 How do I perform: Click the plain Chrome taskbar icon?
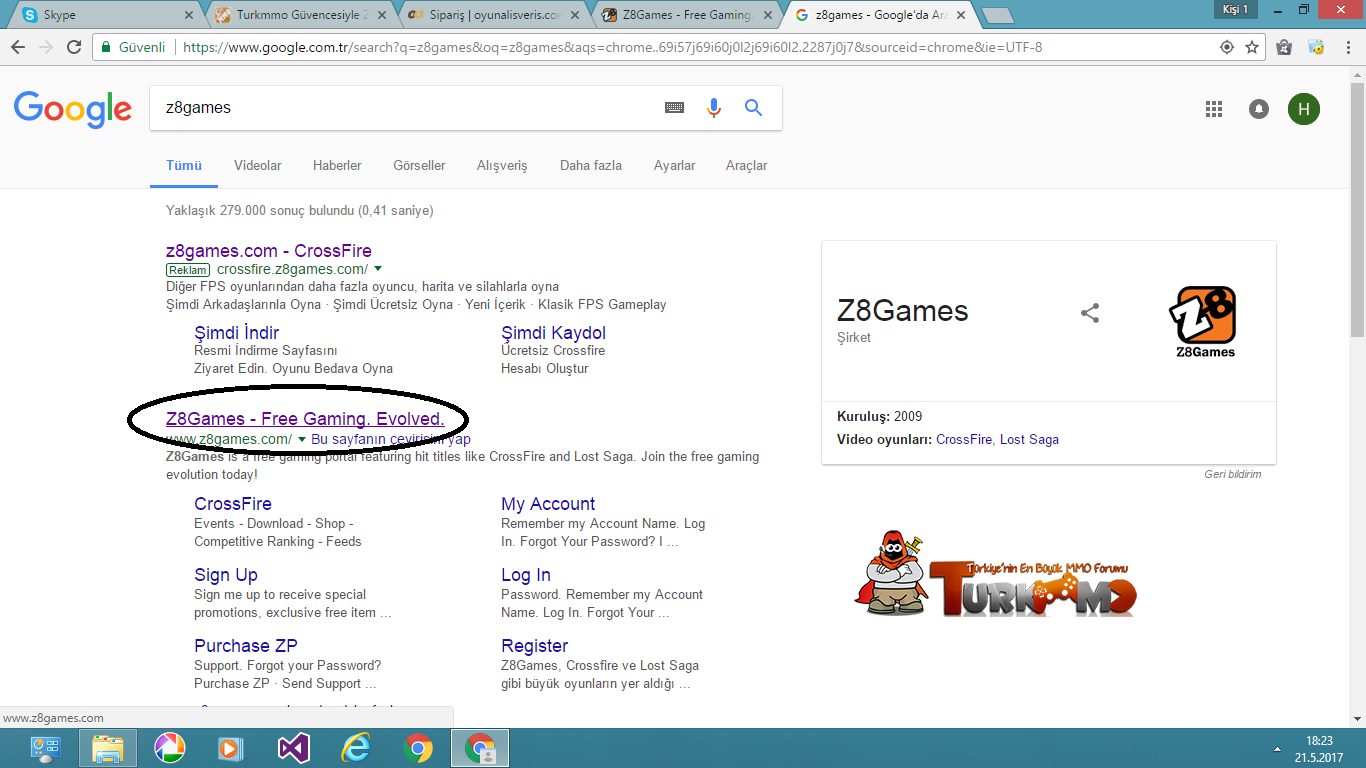pos(417,748)
